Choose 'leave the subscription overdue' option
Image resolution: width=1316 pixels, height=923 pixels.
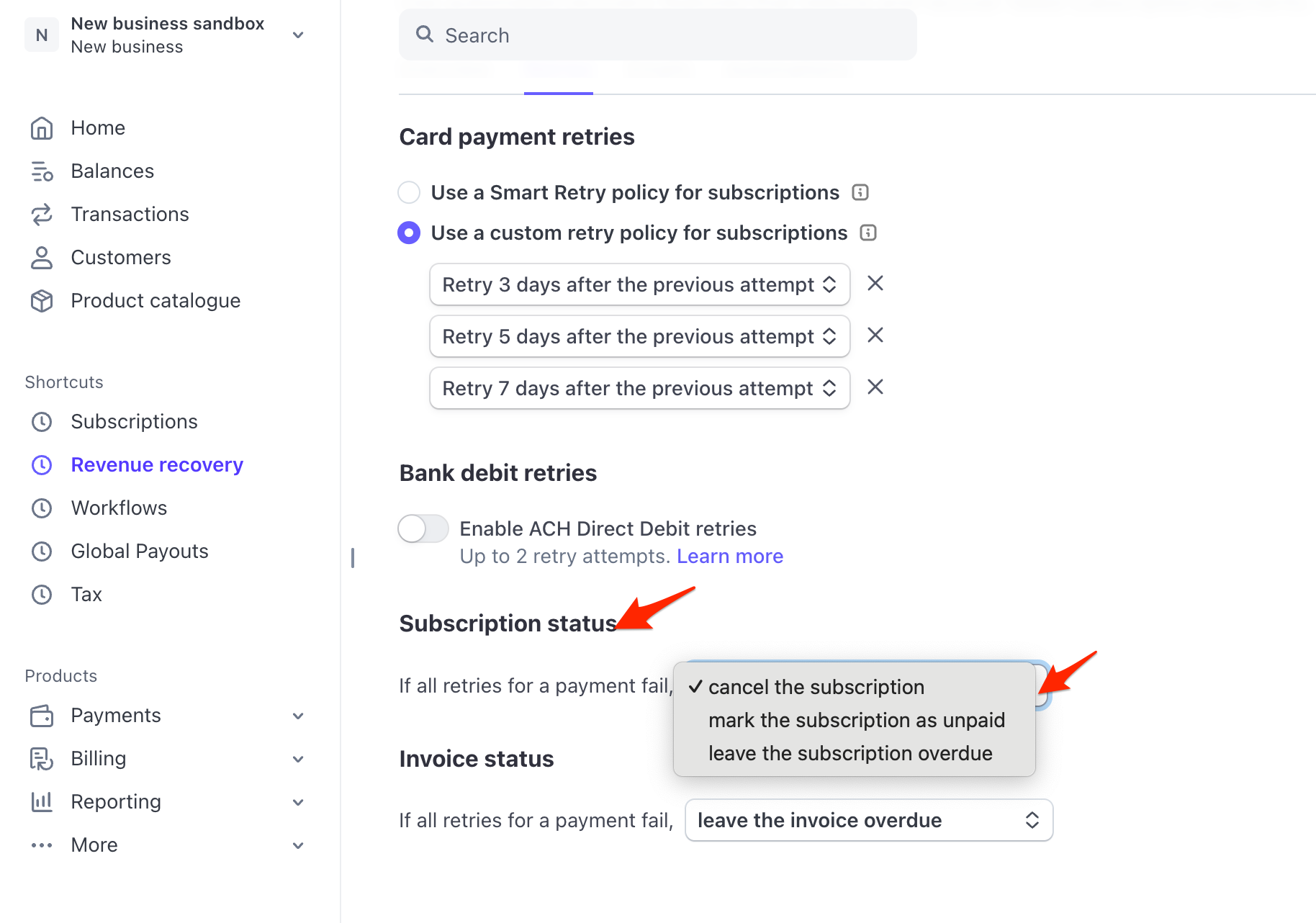tap(850, 753)
